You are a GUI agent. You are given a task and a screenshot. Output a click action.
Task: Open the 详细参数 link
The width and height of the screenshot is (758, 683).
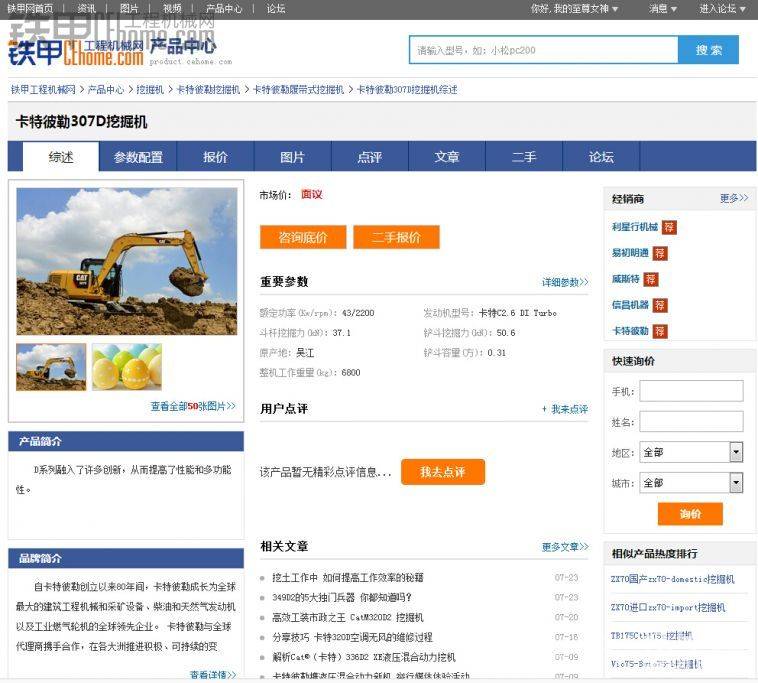565,282
